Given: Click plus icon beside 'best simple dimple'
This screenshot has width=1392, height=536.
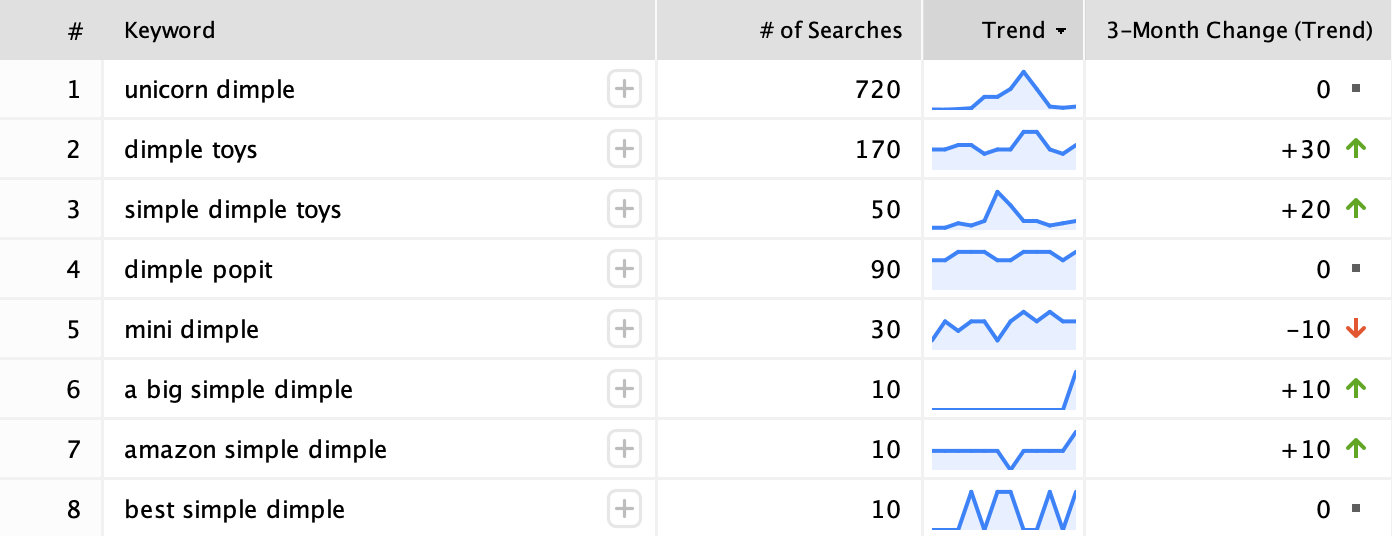Looking at the screenshot, I should coord(624,510).
